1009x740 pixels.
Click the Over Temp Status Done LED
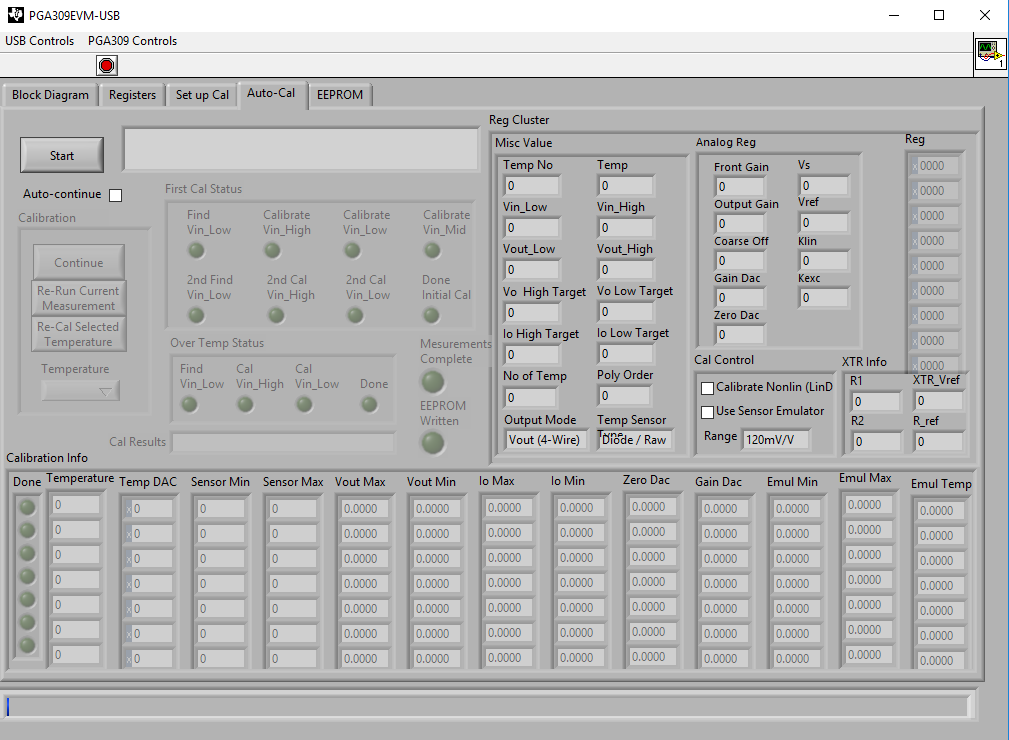[369, 404]
